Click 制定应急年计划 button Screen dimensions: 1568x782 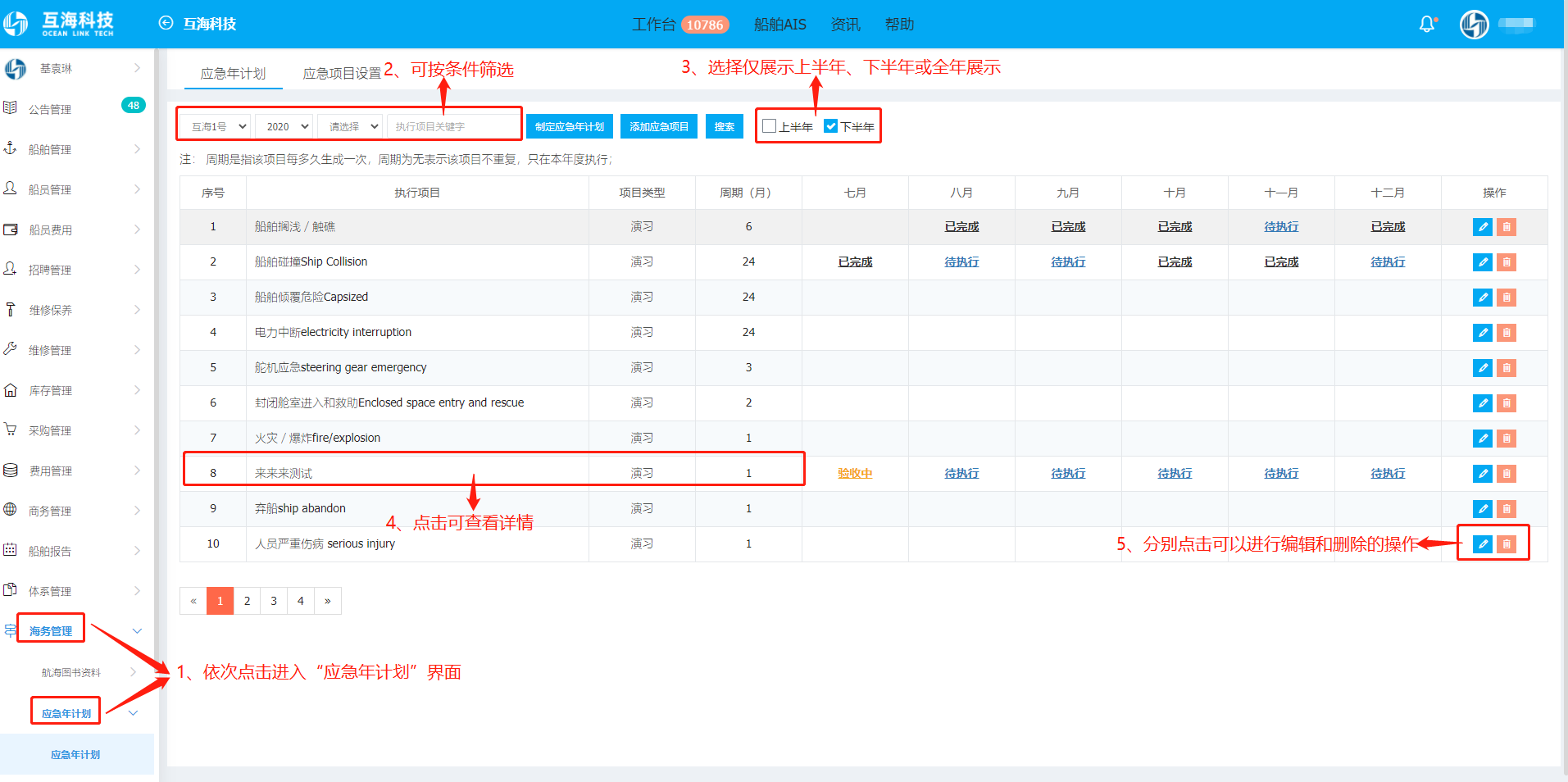(570, 126)
